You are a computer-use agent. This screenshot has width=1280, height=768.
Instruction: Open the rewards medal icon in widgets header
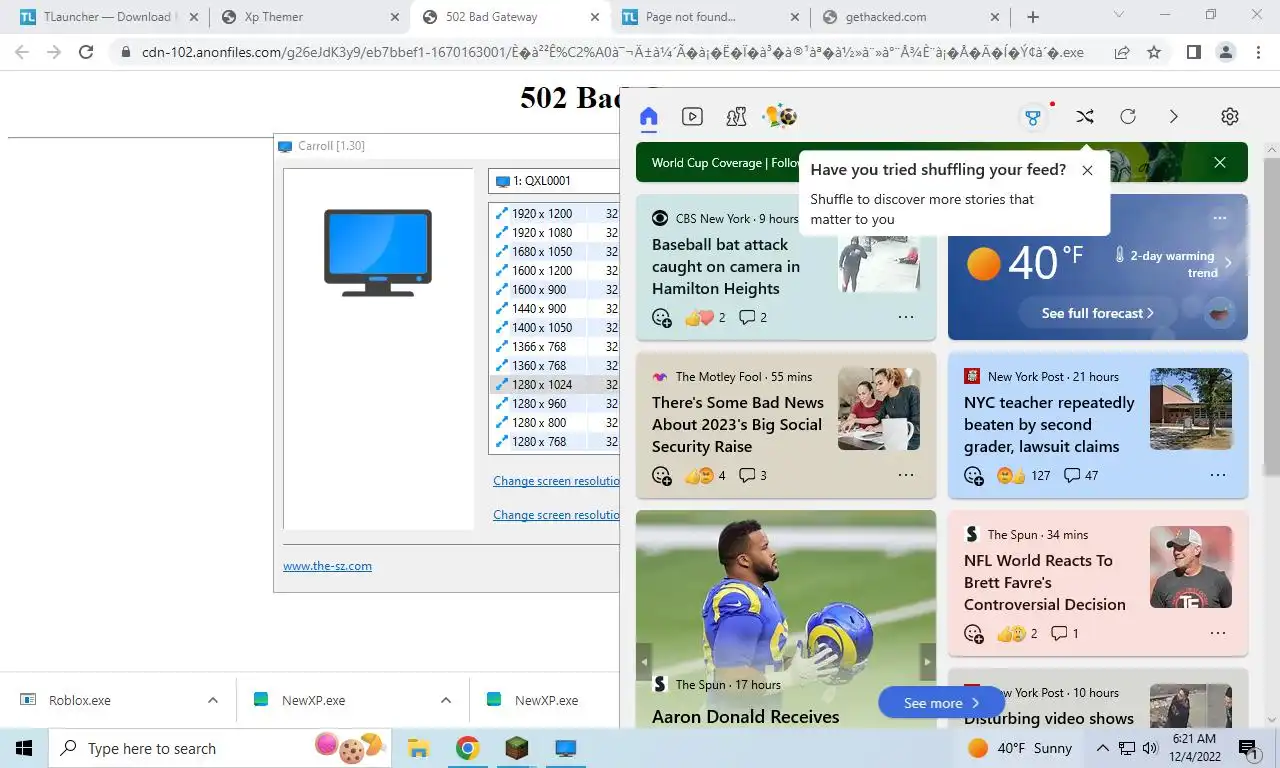point(1033,117)
